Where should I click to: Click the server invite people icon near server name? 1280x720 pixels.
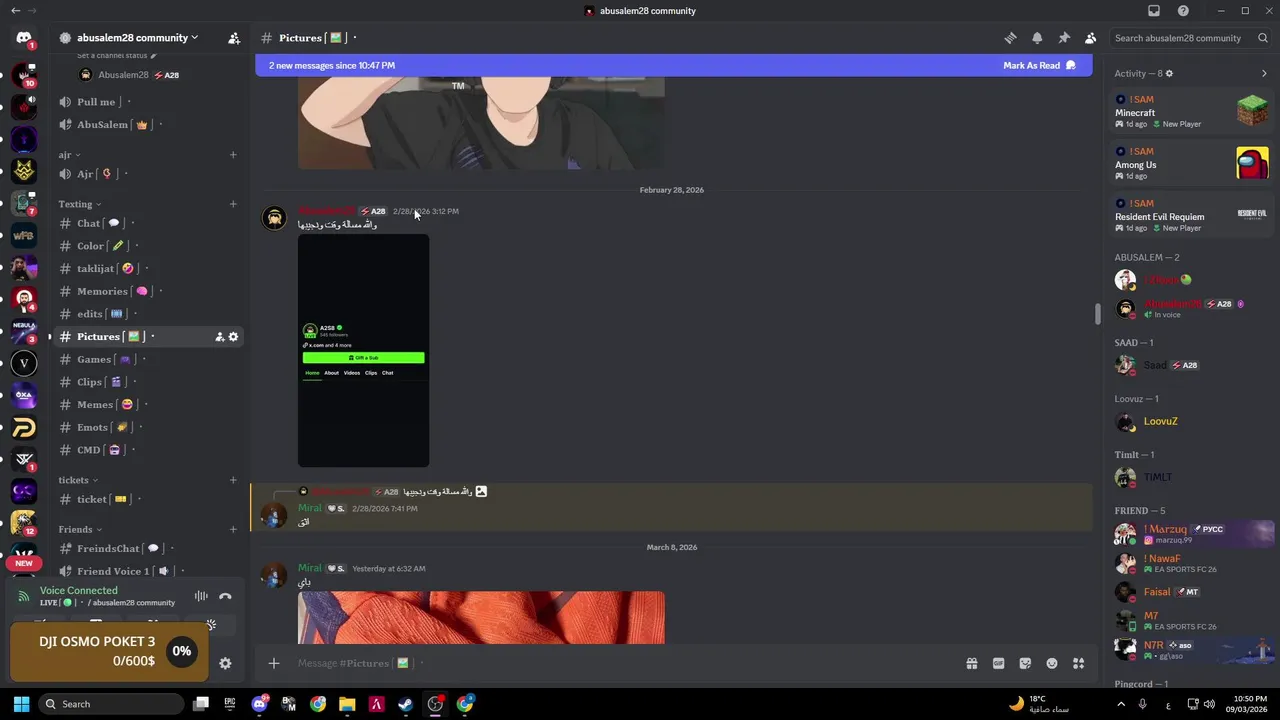234,38
